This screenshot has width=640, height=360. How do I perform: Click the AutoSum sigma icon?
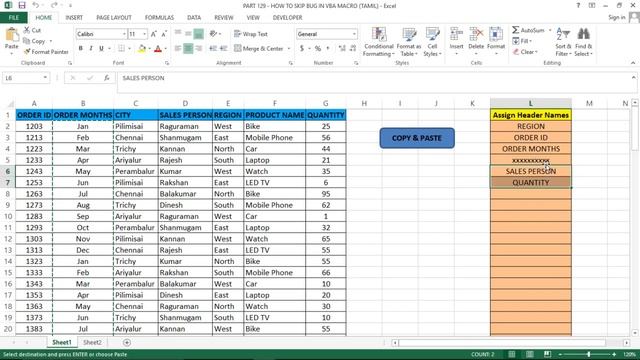pos(516,30)
